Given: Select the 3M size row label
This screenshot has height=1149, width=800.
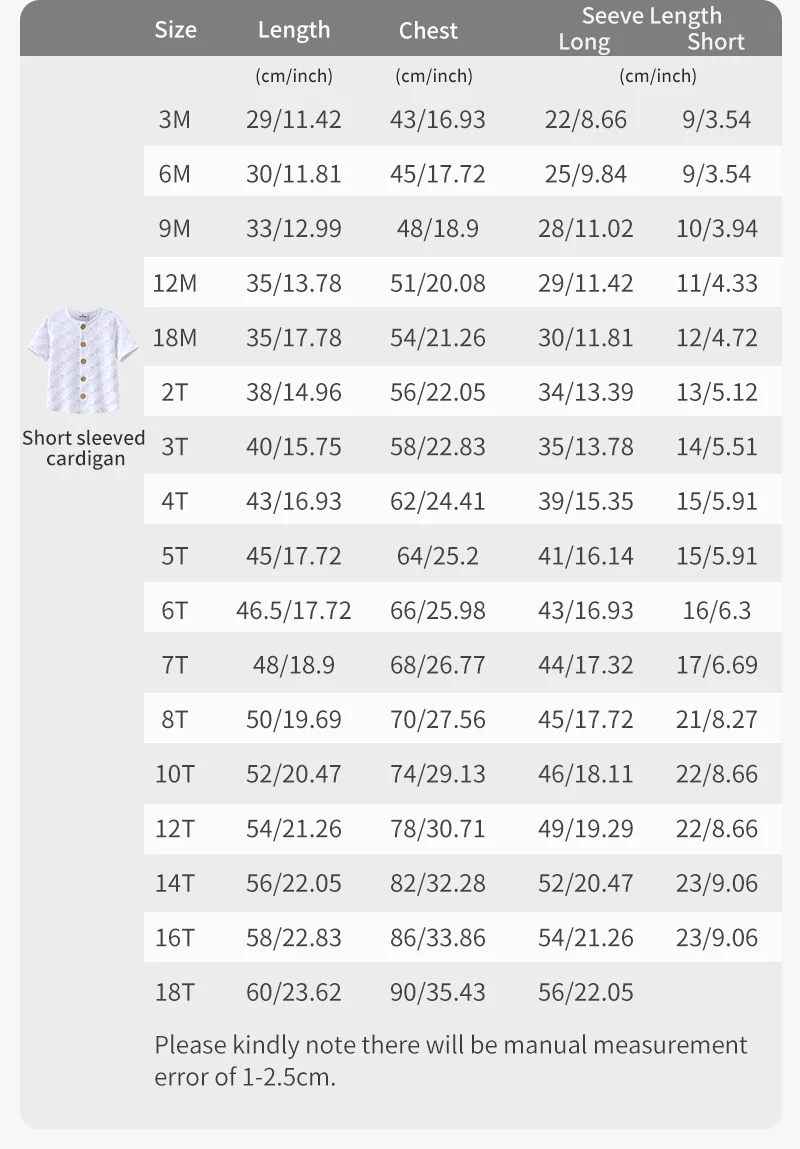Looking at the screenshot, I should pos(174,119).
